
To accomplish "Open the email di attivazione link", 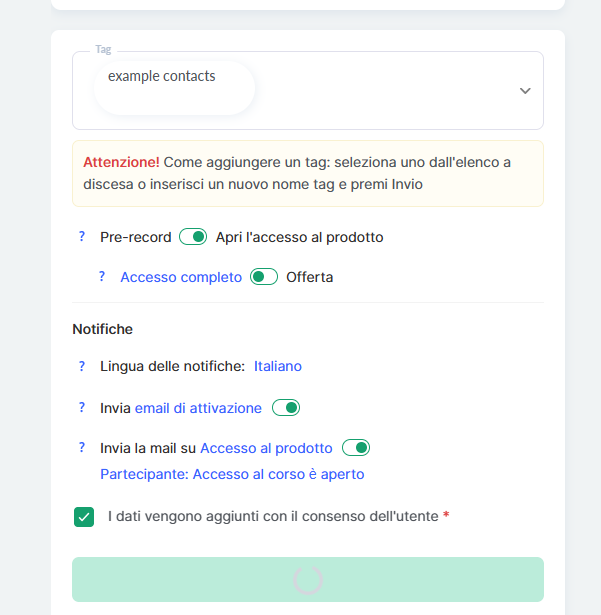I will 198,408.
